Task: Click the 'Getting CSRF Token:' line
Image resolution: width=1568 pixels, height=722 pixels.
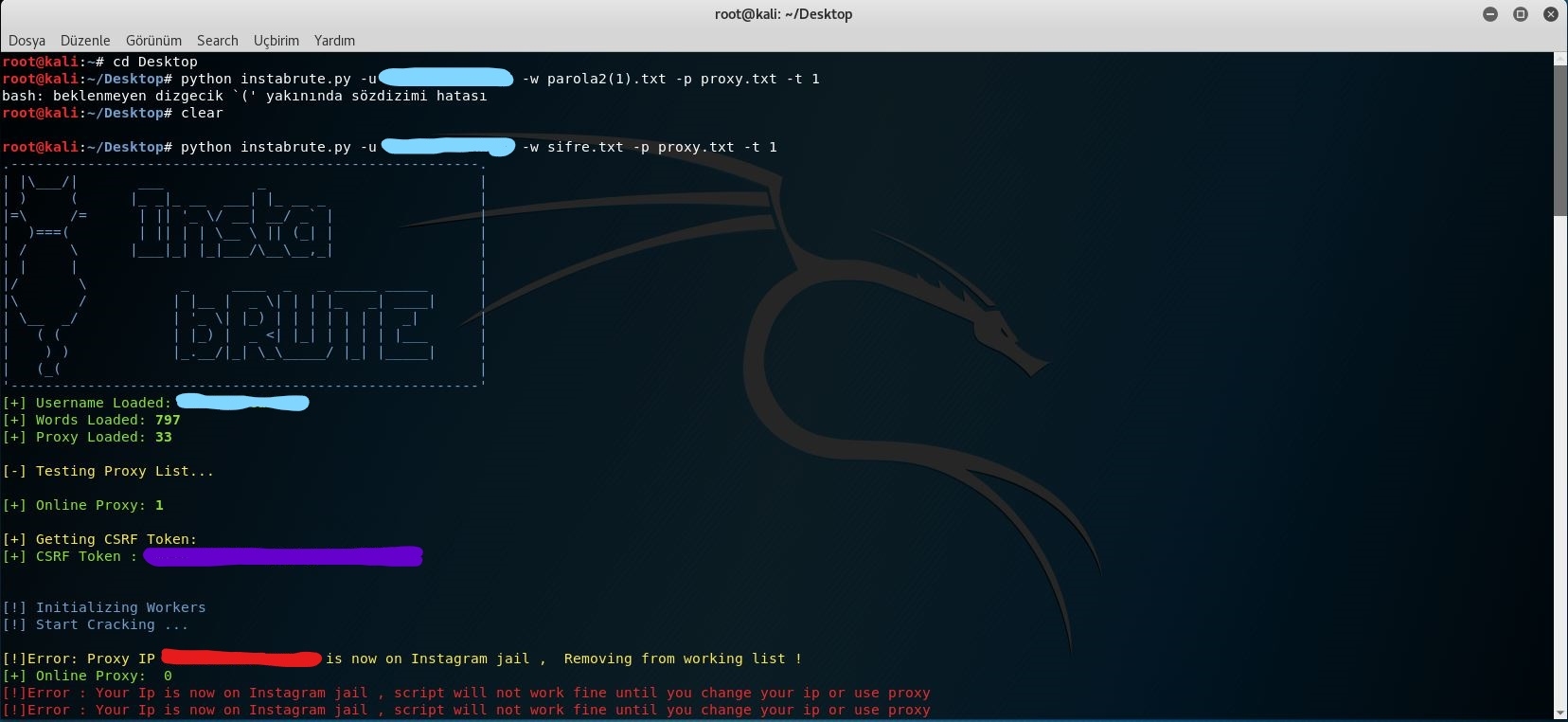Action: (99, 539)
